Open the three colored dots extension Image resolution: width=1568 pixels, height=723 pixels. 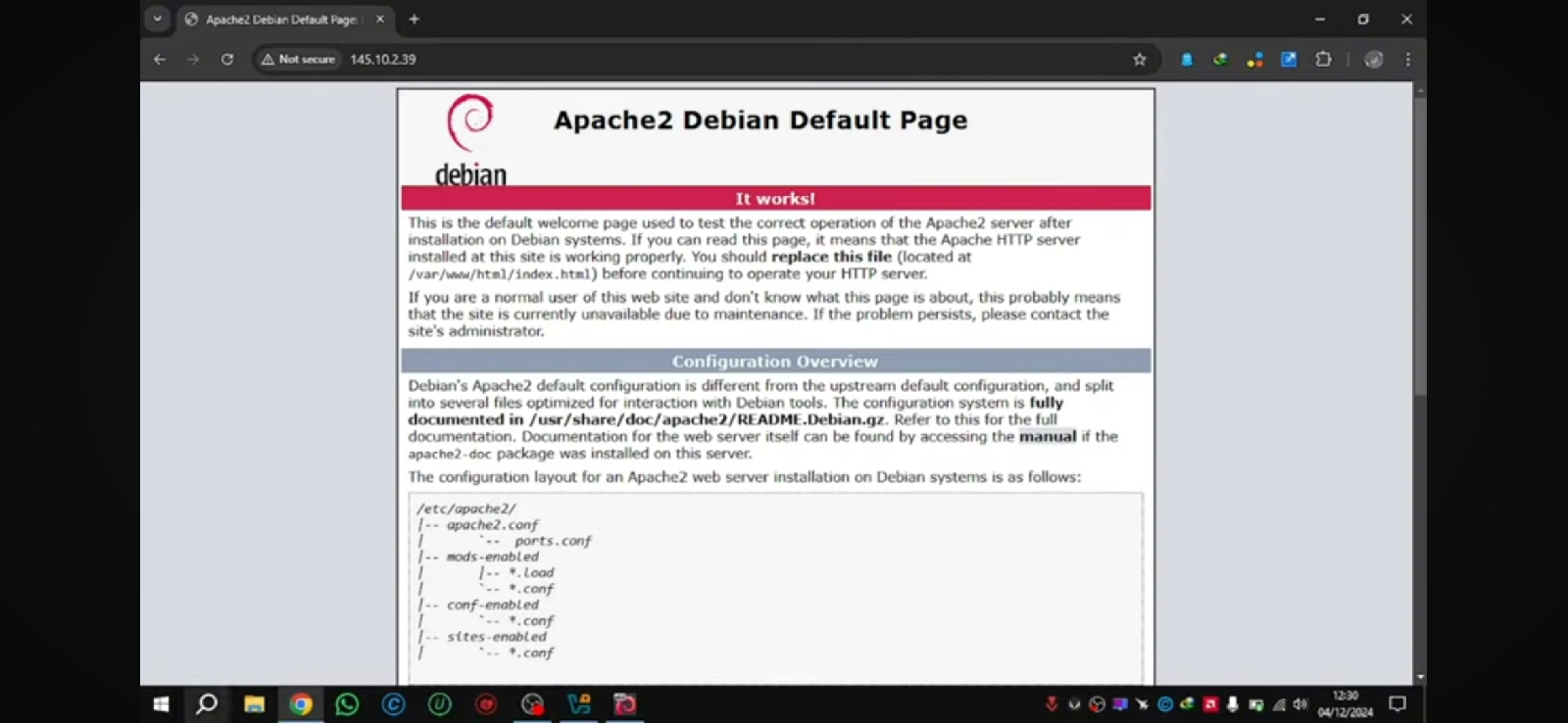[1255, 60]
